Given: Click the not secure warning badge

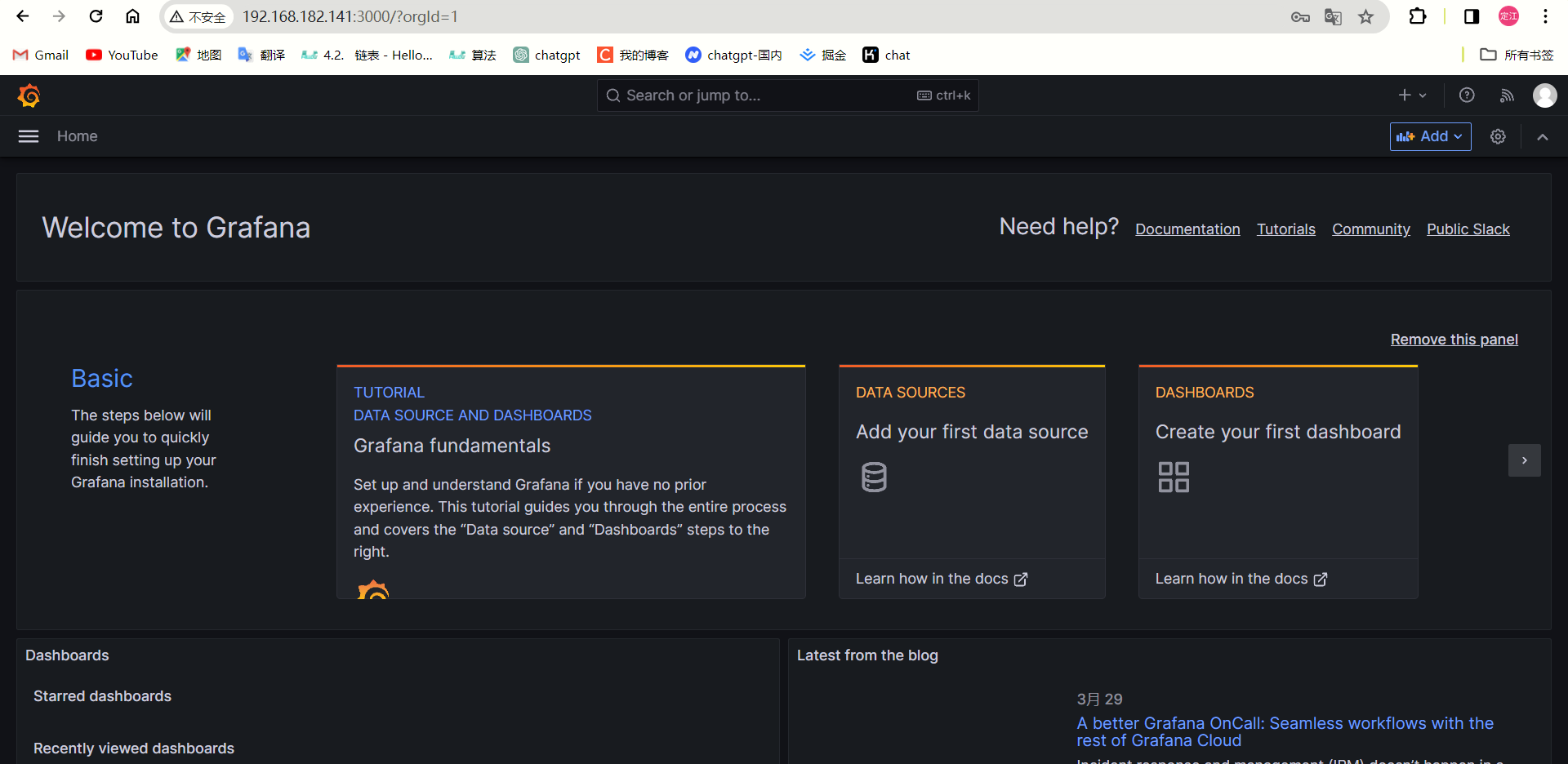Looking at the screenshot, I should point(198,16).
